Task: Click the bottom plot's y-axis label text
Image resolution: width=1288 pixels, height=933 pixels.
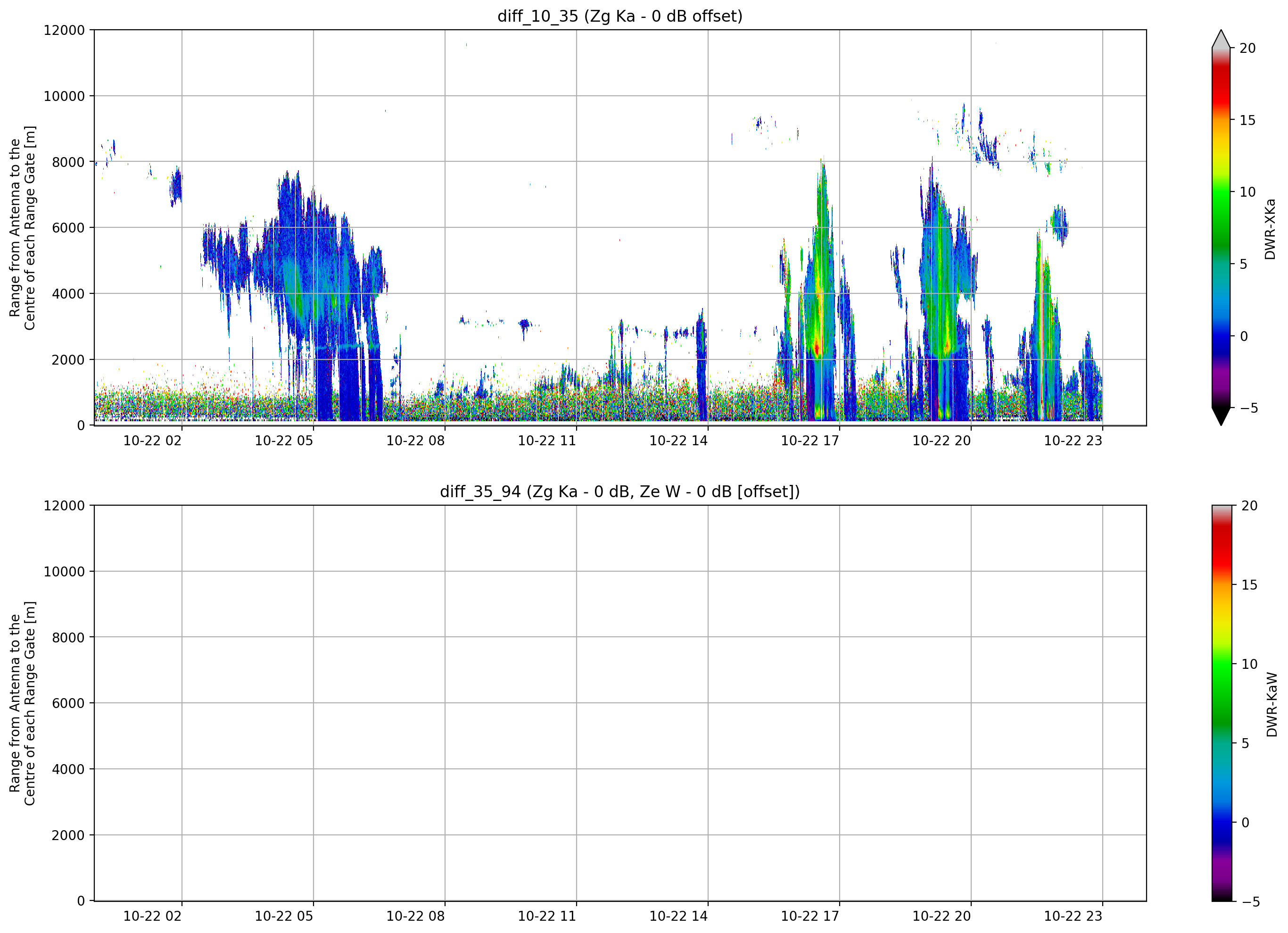Action: pyautogui.click(x=22, y=703)
